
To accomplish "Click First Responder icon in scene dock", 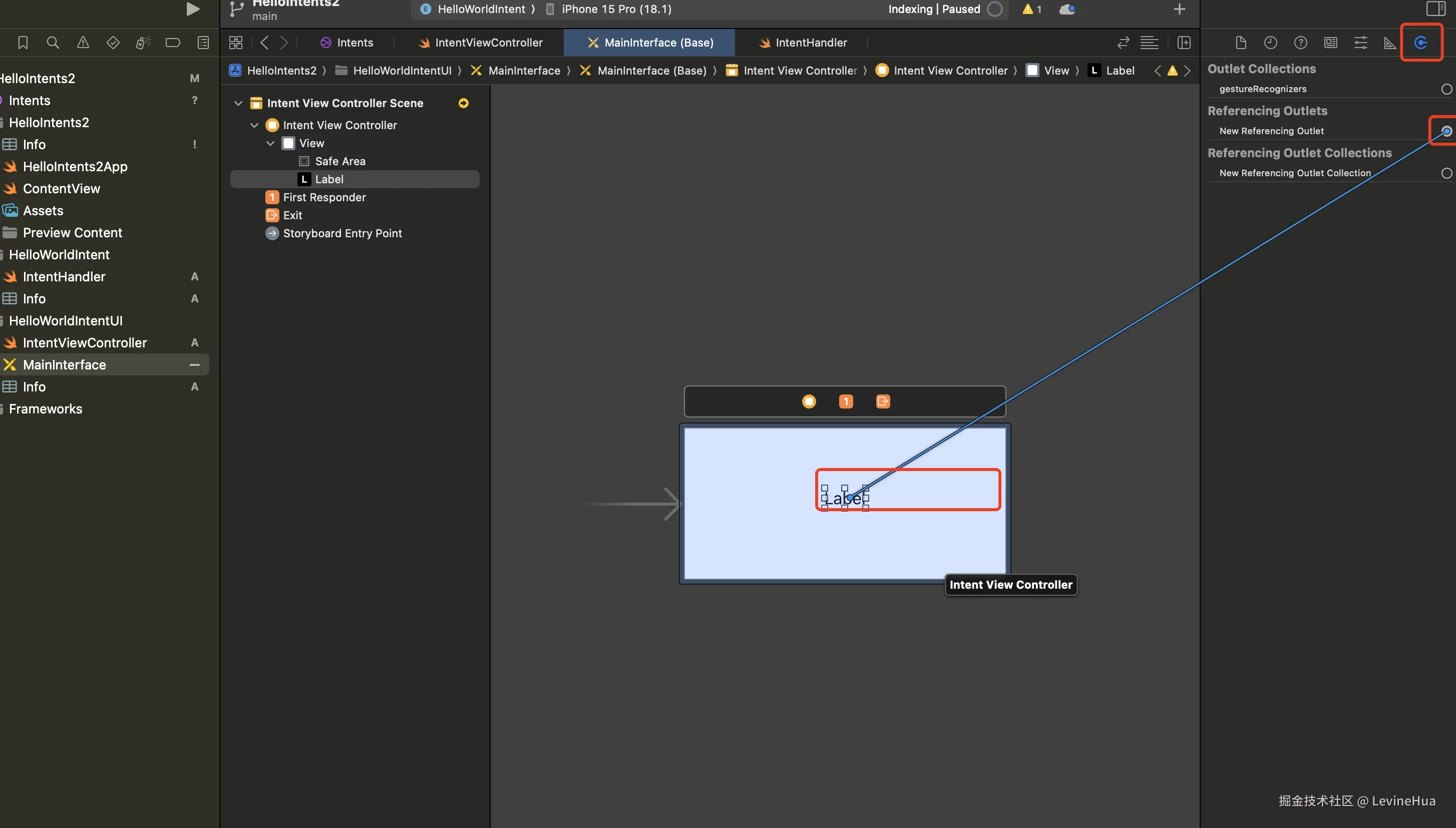I will pos(846,401).
